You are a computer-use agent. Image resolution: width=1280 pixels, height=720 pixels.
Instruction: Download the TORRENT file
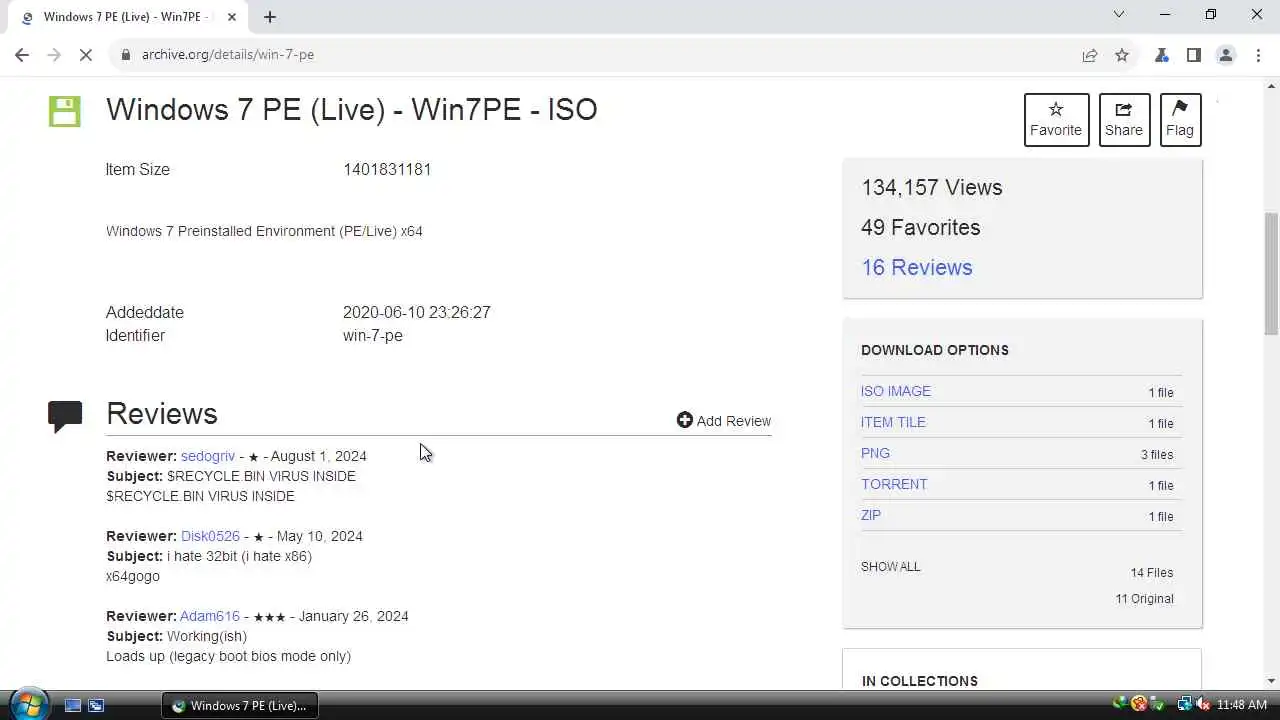[x=894, y=484]
